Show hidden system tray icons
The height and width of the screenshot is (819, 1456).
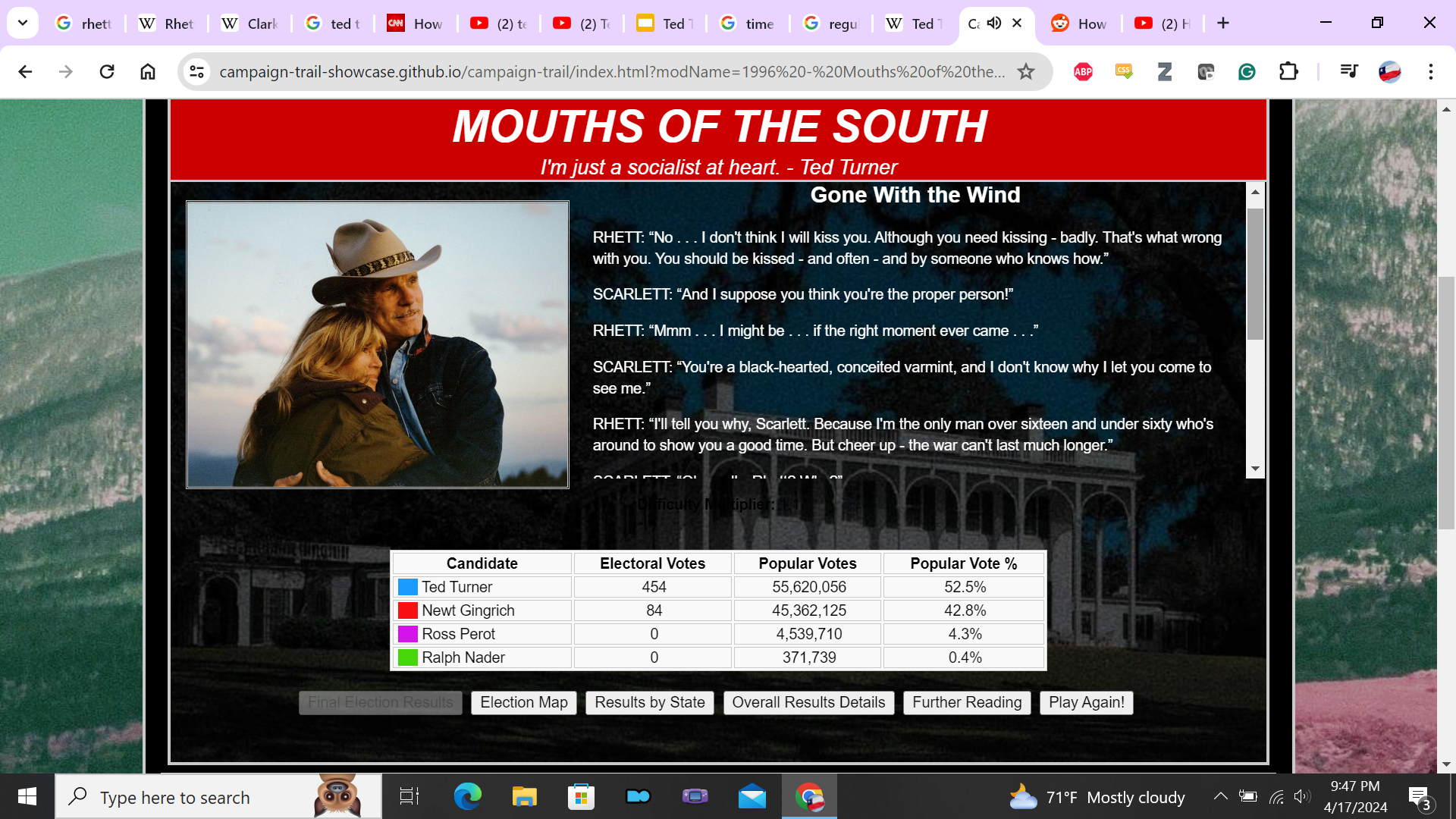1220,796
